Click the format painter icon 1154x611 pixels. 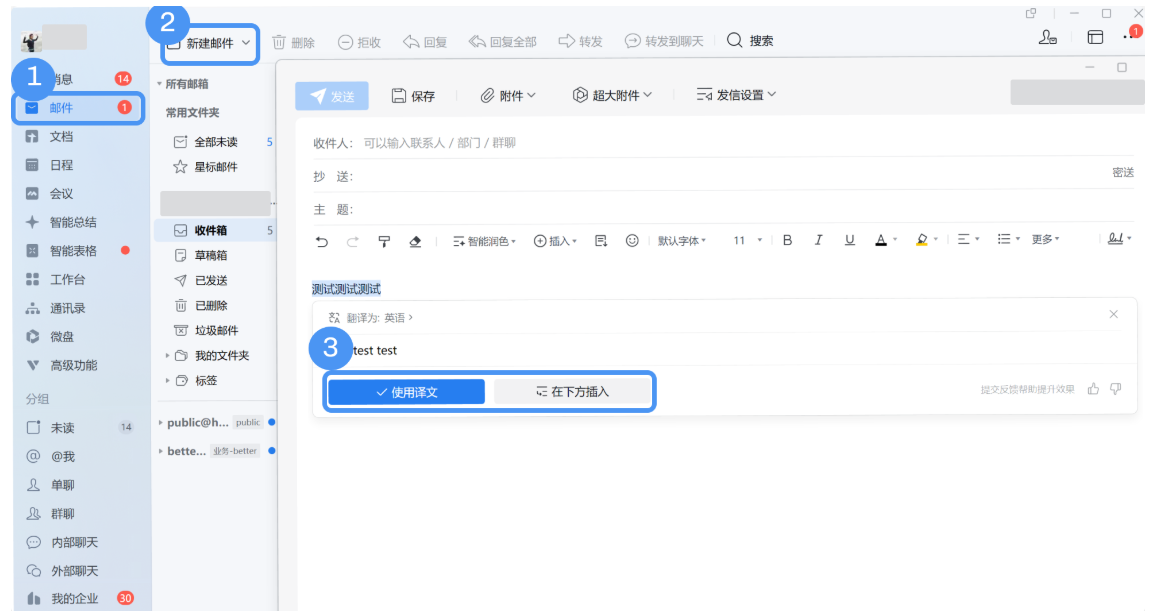tap(384, 240)
